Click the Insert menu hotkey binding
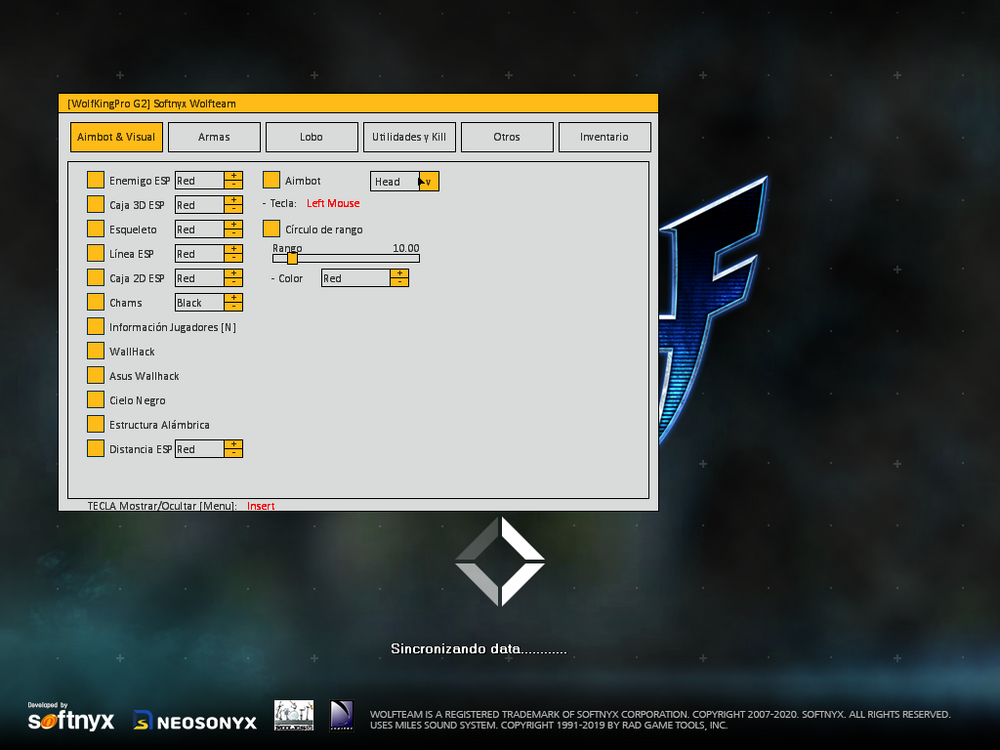The image size is (1000, 750). pyautogui.click(x=261, y=506)
